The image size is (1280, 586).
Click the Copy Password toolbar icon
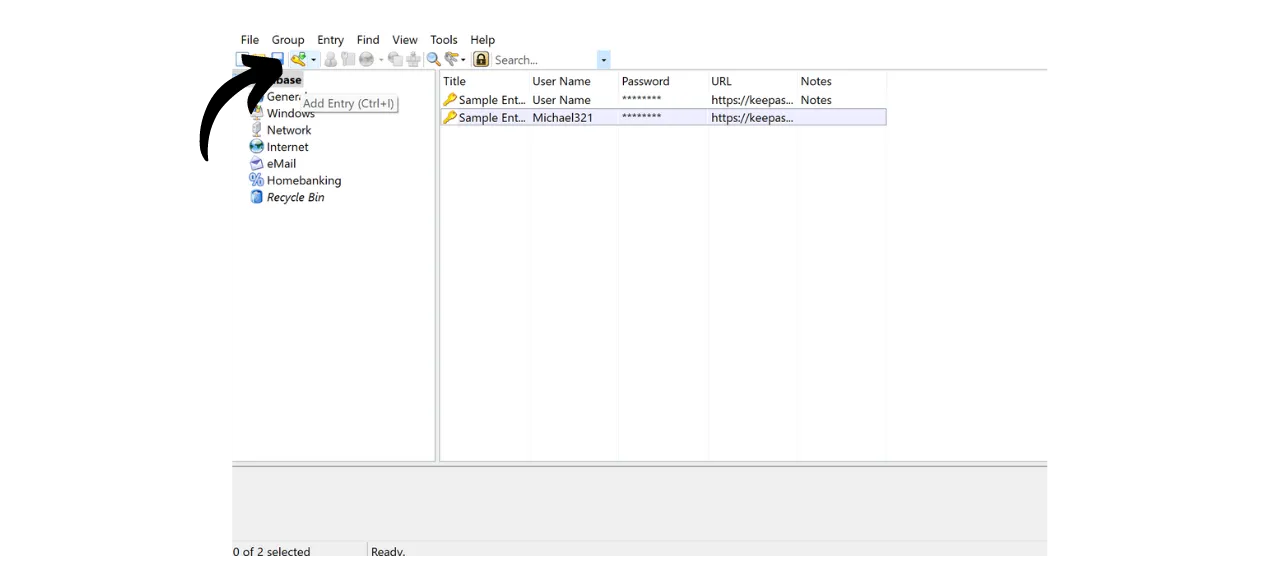(347, 59)
